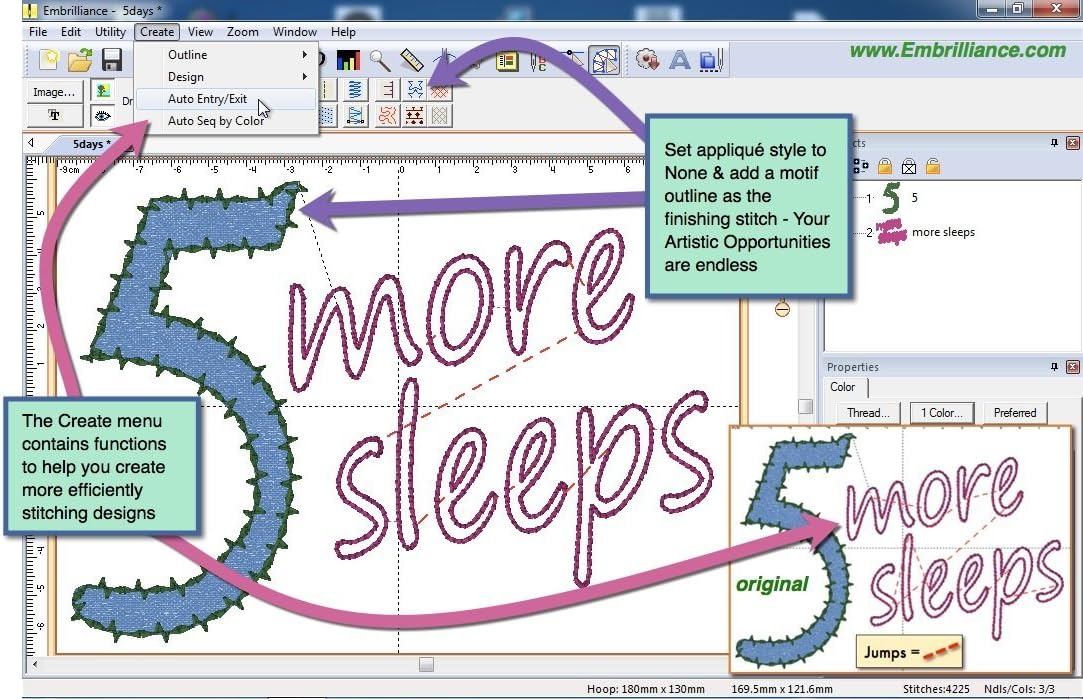This screenshot has width=1083, height=699.
Task: Click the yellow design info page icon
Action: (507, 61)
